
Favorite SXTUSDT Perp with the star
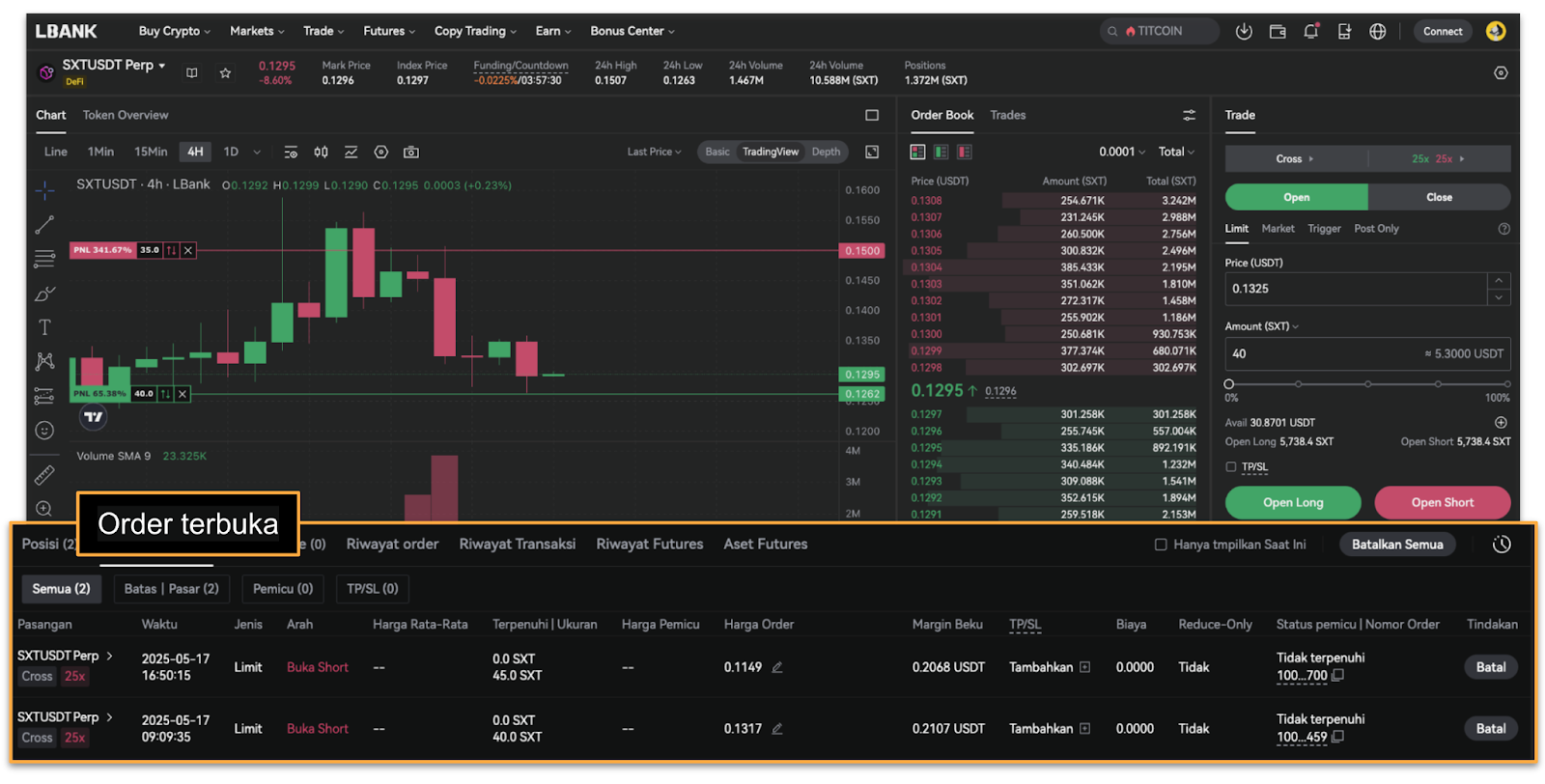pos(225,72)
